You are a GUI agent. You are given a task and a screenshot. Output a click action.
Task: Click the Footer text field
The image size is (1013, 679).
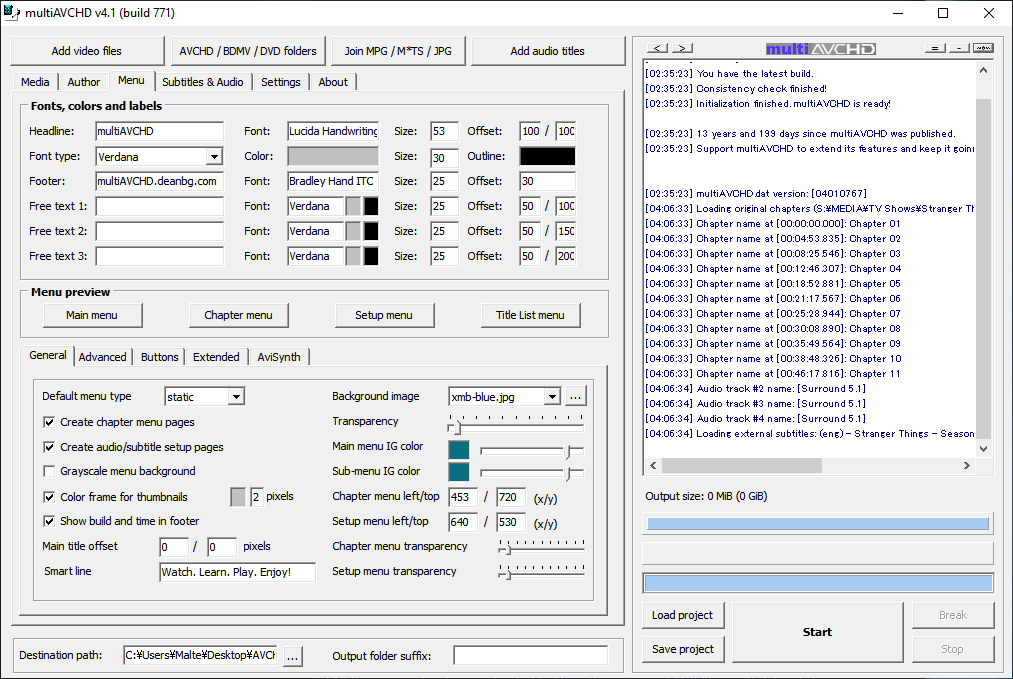tap(160, 182)
